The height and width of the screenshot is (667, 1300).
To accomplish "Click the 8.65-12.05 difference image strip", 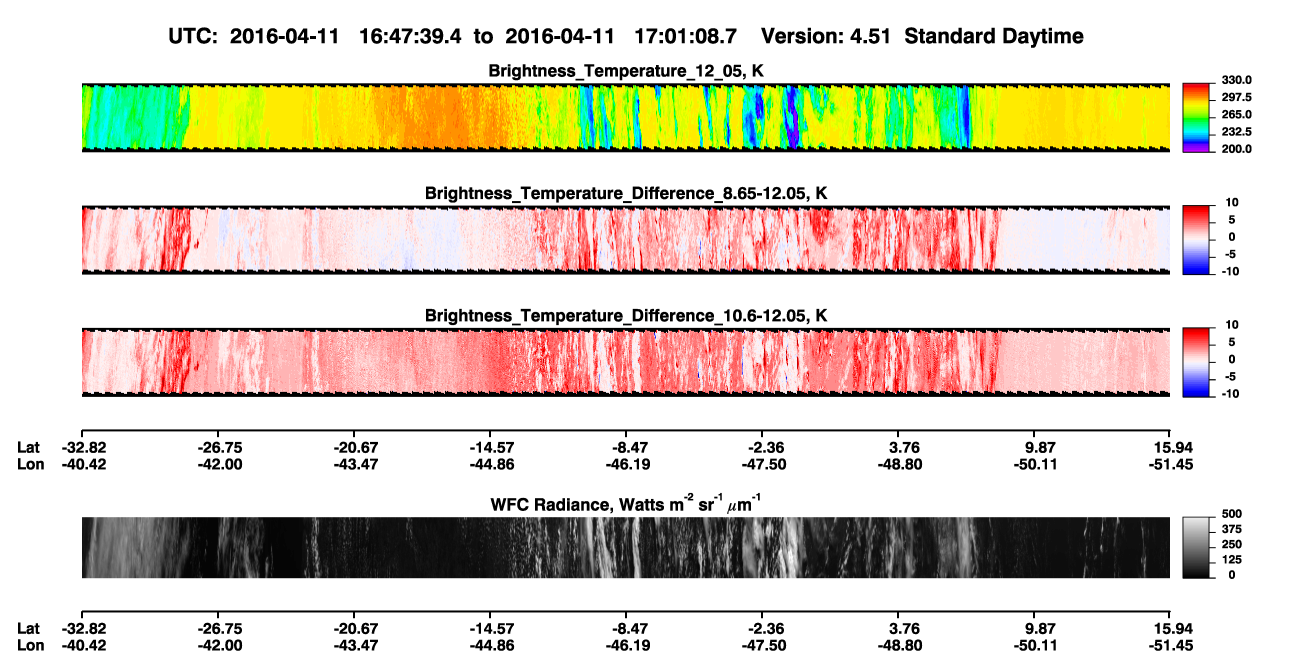I will [x=625, y=239].
